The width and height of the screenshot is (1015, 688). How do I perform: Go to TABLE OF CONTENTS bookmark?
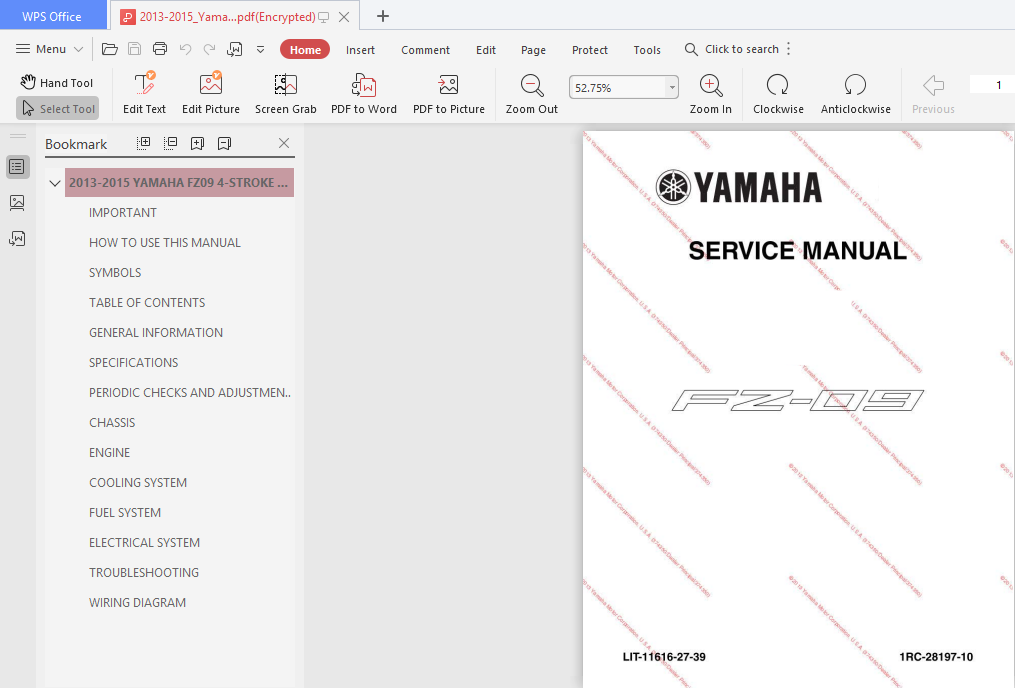click(147, 302)
